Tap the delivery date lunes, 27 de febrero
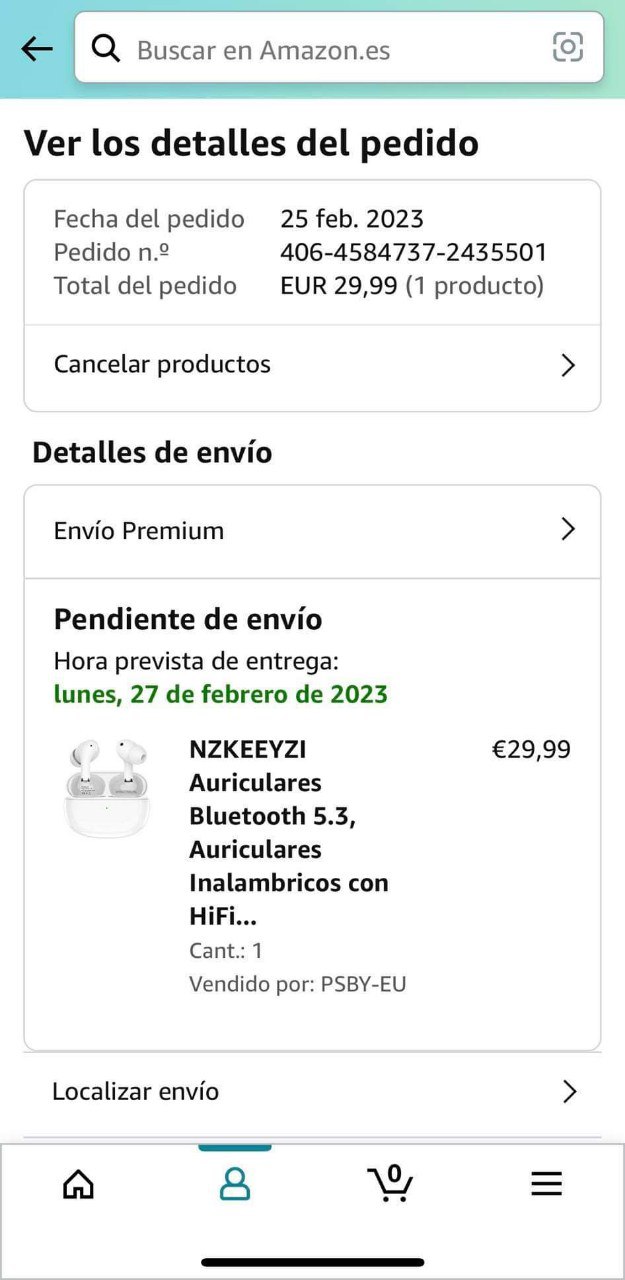The height and width of the screenshot is (1280, 625). point(220,694)
